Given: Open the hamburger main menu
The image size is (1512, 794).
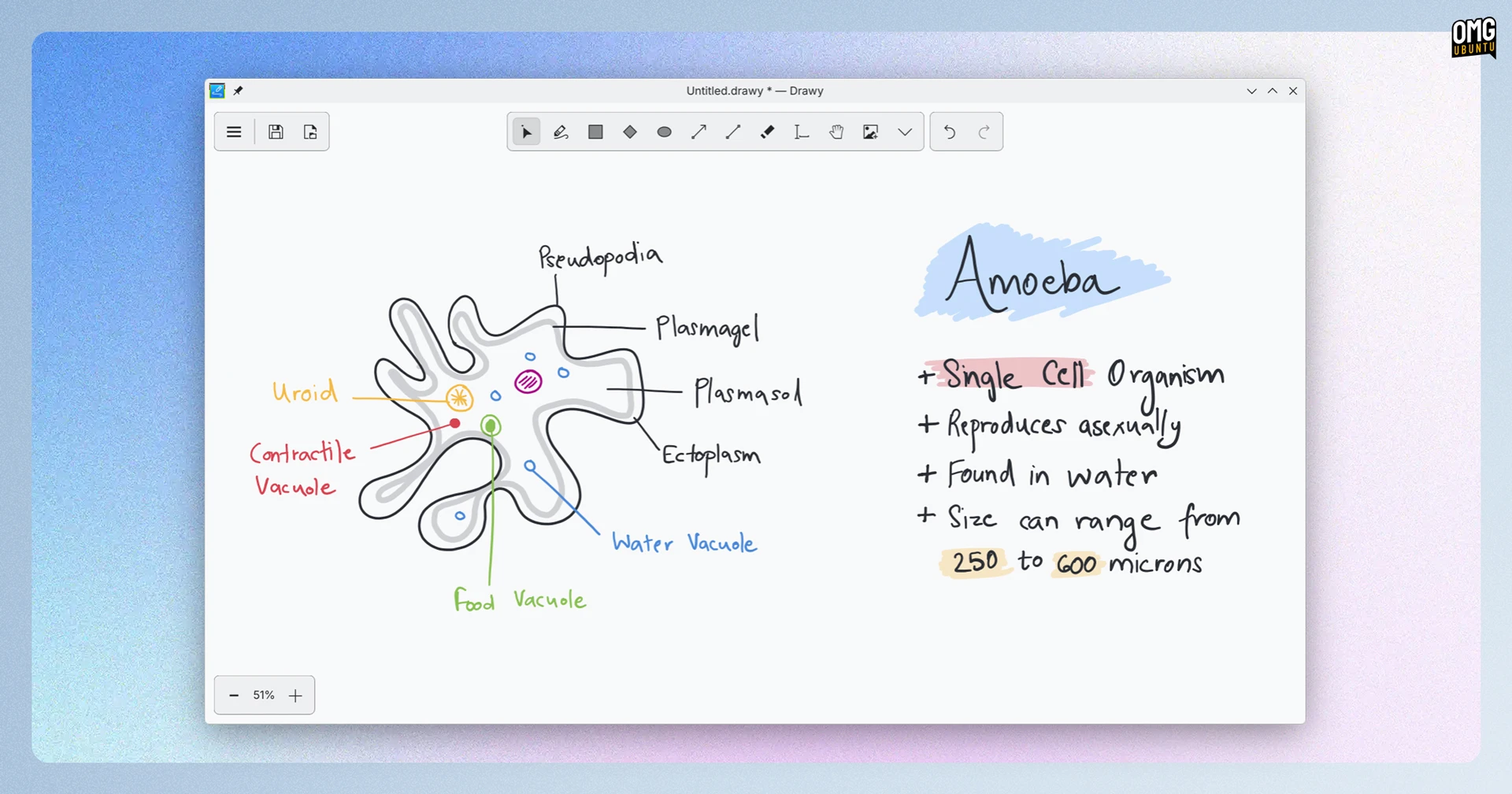Looking at the screenshot, I should (x=234, y=132).
